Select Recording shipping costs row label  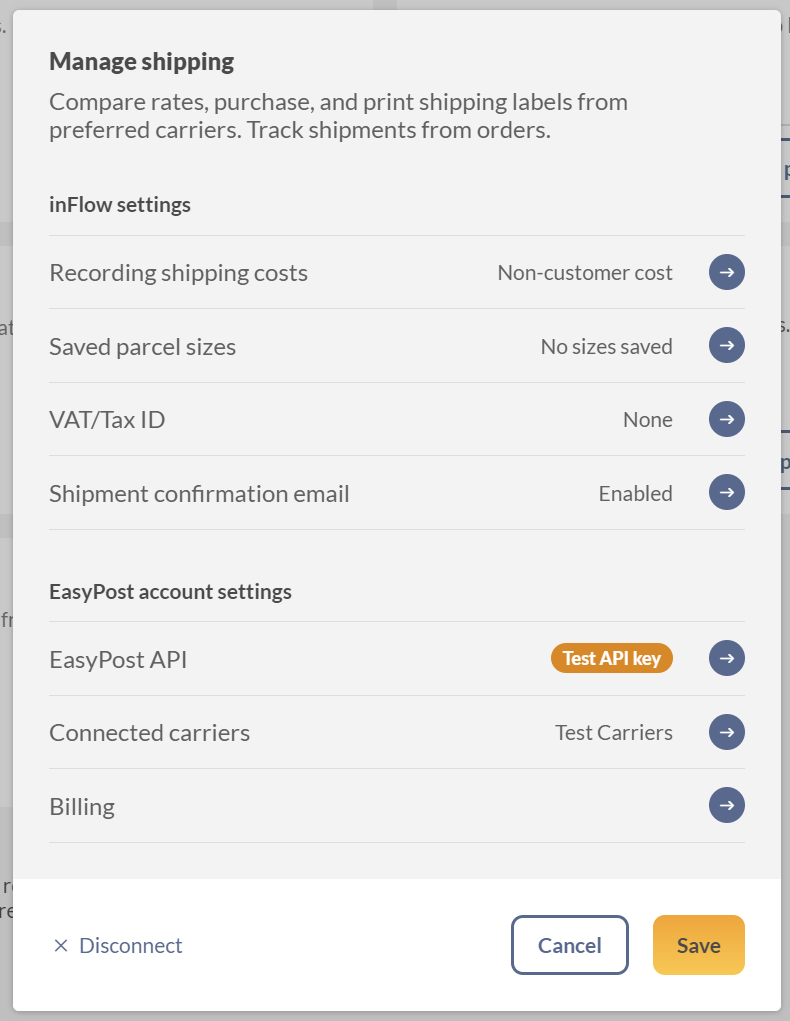(x=178, y=273)
